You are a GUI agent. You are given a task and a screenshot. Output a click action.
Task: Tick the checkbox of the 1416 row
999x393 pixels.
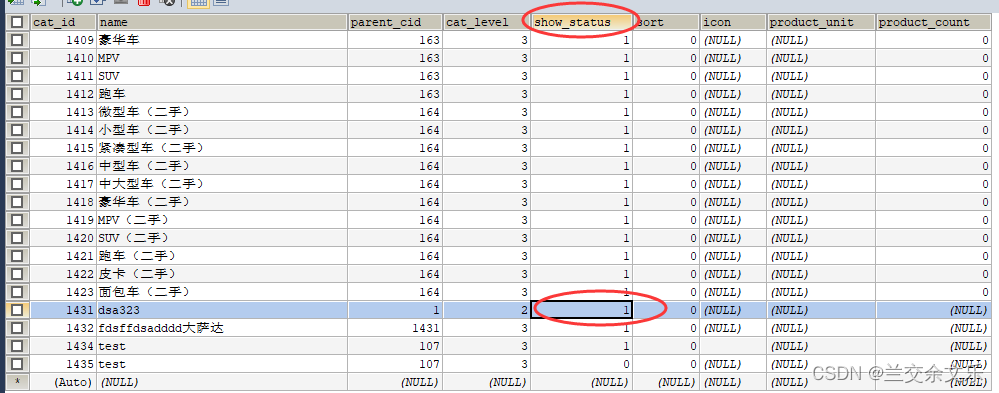[17, 166]
